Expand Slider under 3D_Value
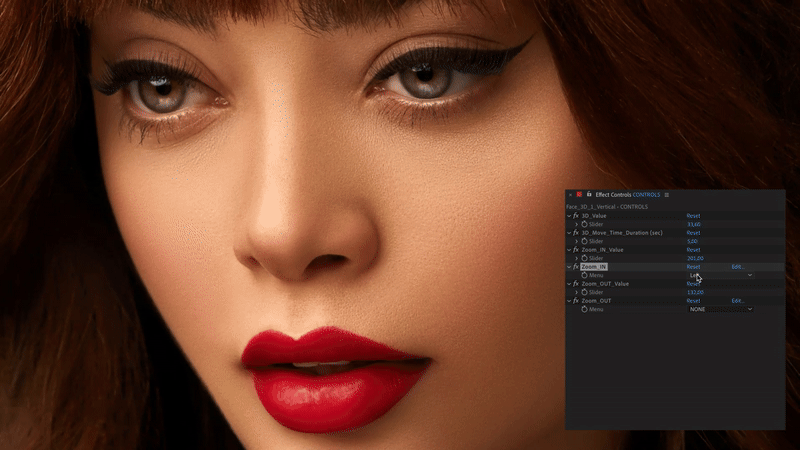Viewport: 800px width, 450px height. tap(577, 224)
